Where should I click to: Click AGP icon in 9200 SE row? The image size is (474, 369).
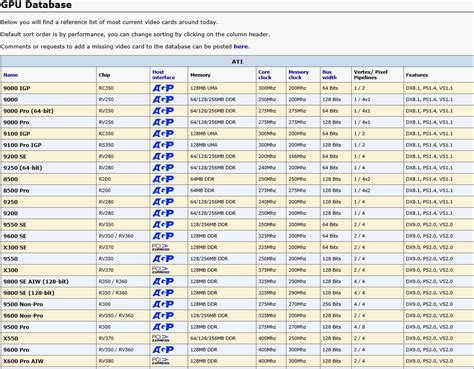coord(163,156)
